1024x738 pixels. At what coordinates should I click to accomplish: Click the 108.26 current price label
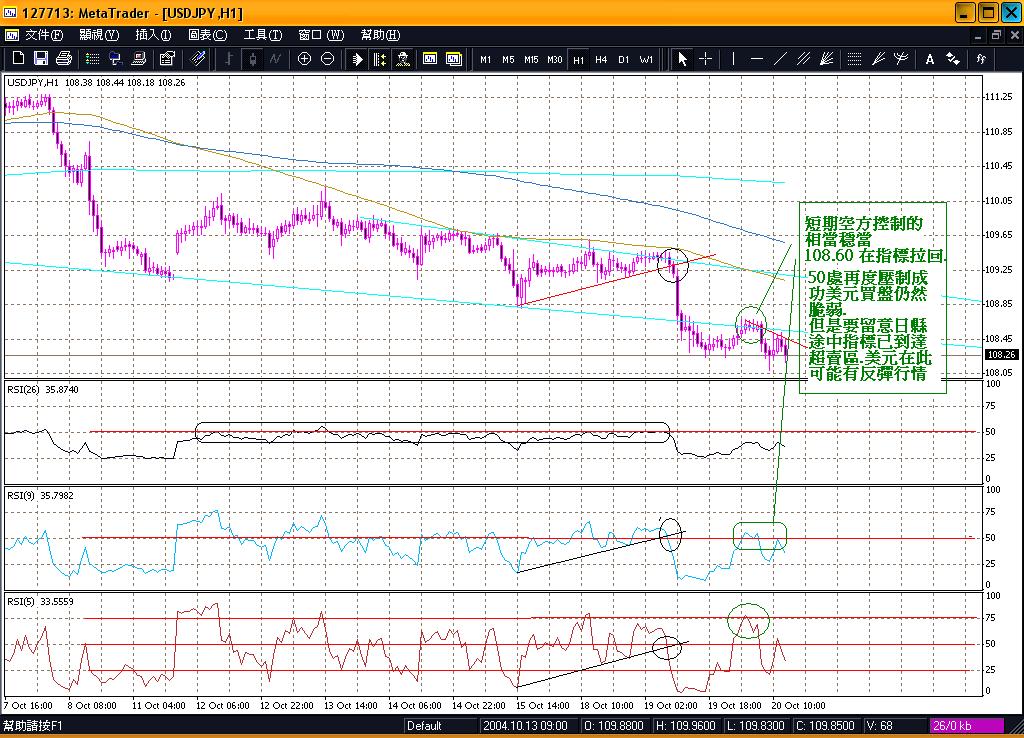click(1000, 354)
